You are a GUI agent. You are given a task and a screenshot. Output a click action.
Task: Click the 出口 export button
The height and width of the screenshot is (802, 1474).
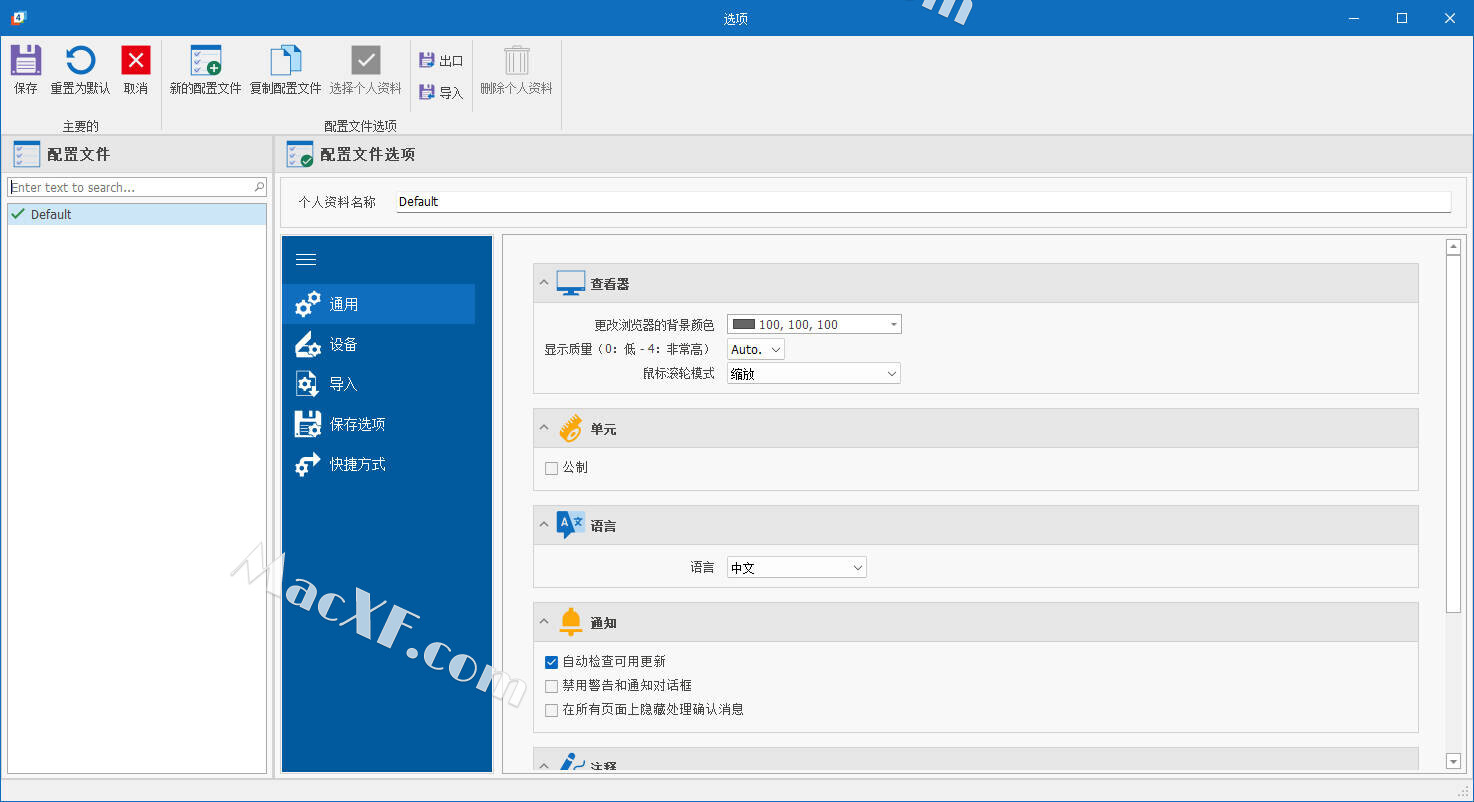point(441,61)
